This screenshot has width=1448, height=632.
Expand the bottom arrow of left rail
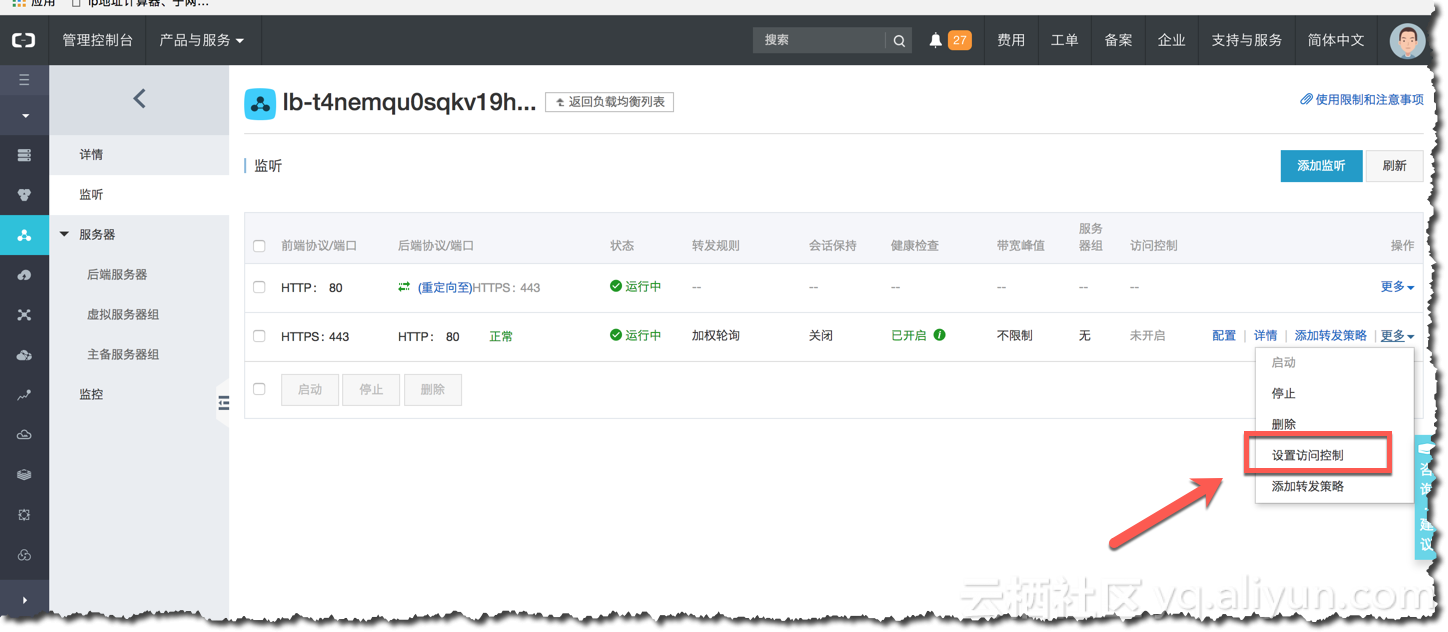tap(24, 600)
